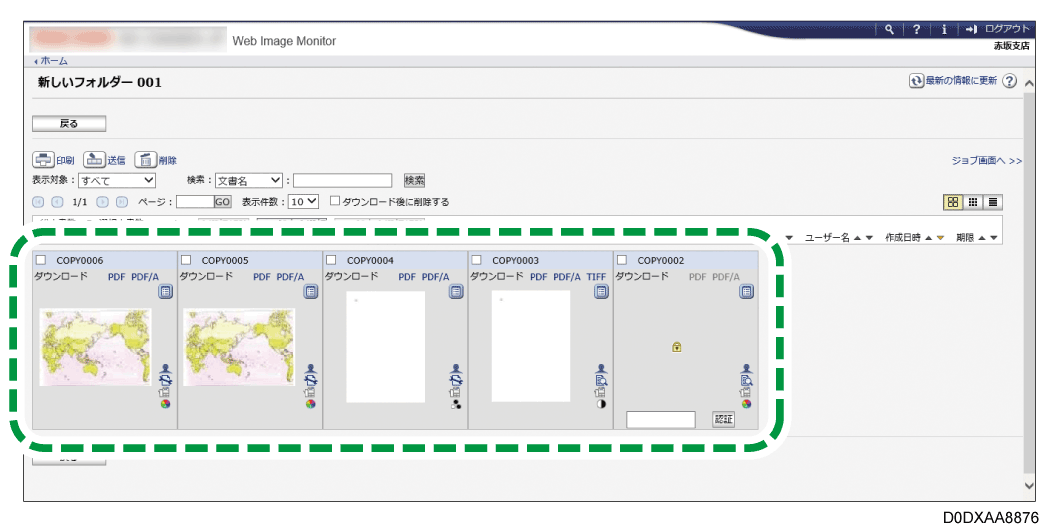Click the delete (削除) trash icon
The width and height of the screenshot is (1044, 528).
[x=146, y=160]
